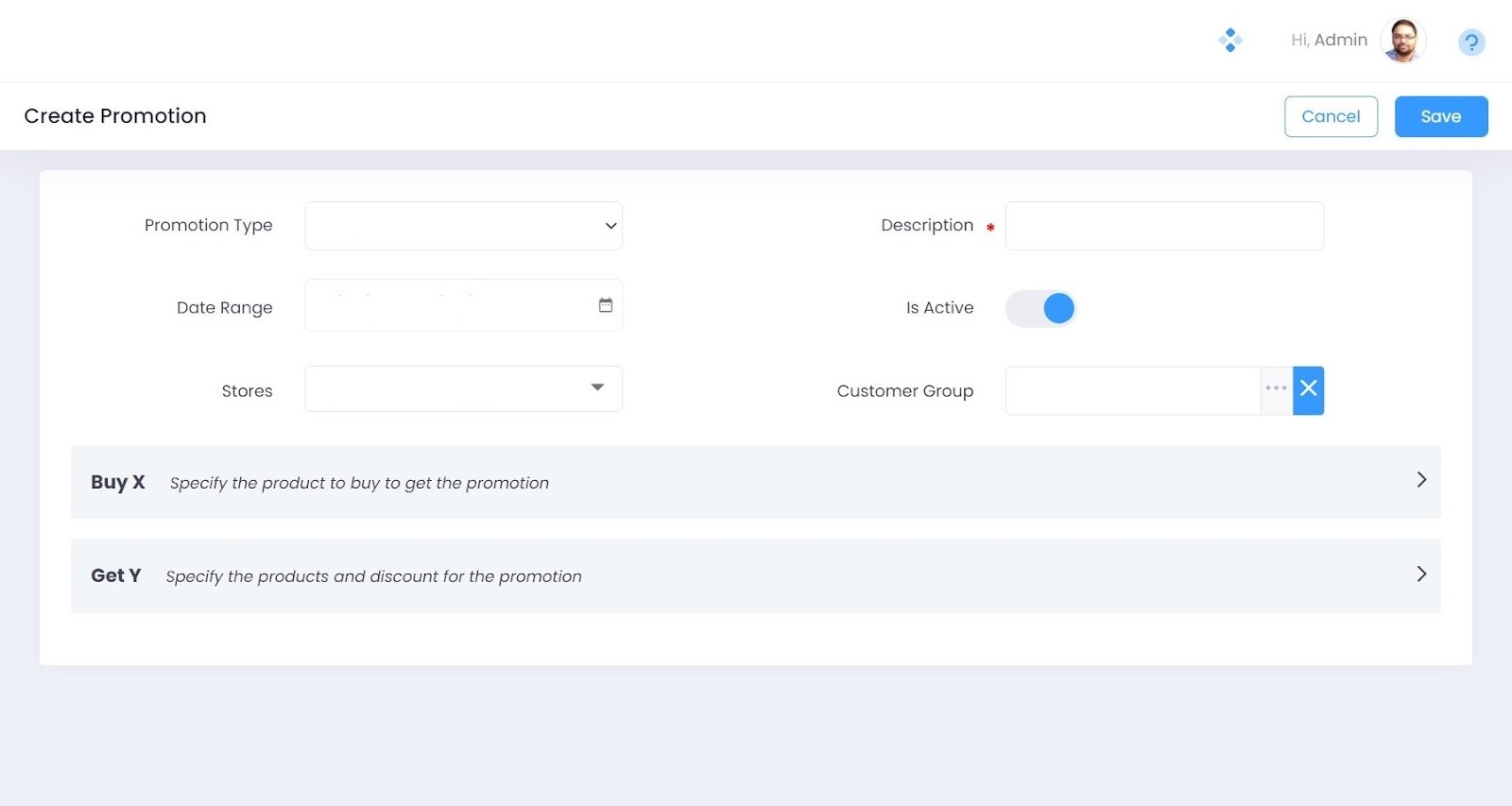Open the help question mark icon

[x=1470, y=43]
